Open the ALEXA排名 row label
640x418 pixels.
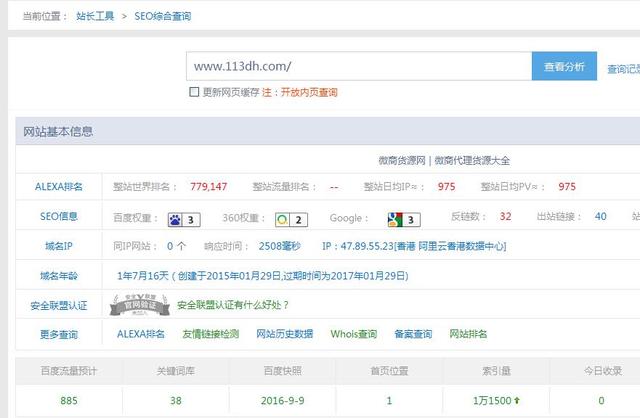tap(59, 187)
